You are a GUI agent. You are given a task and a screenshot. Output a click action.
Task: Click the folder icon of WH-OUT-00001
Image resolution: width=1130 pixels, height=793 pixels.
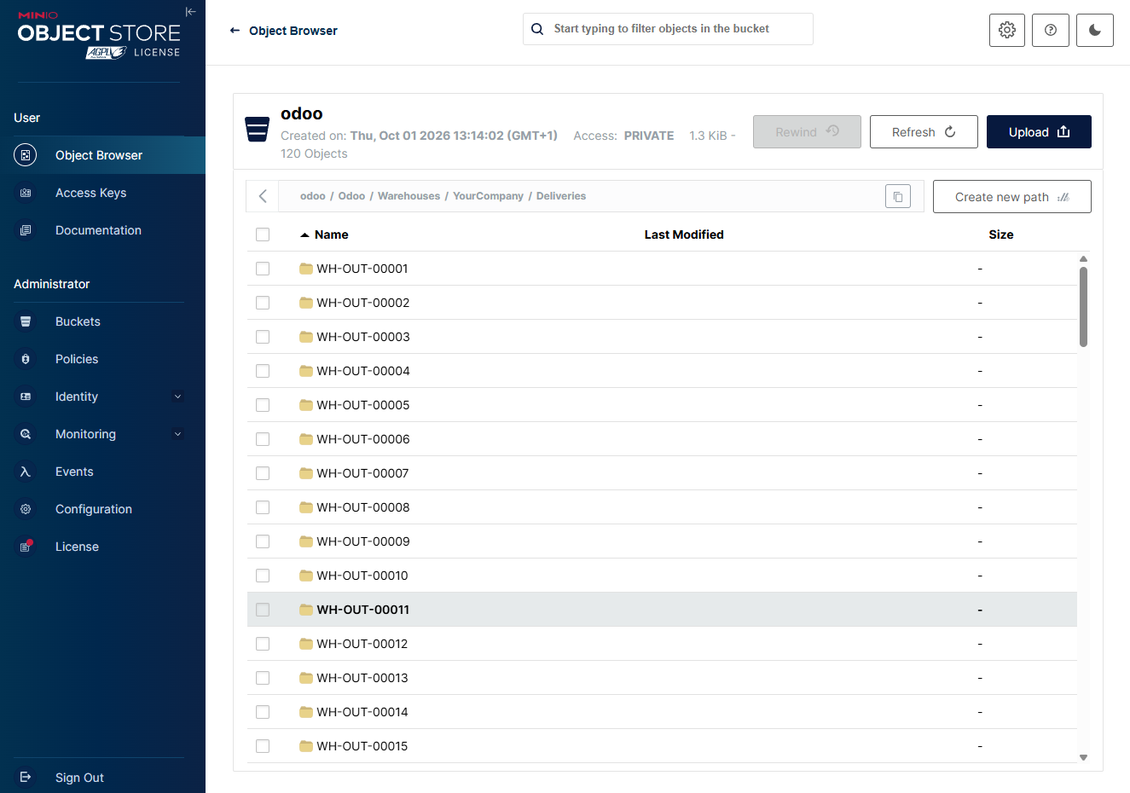pyautogui.click(x=306, y=268)
